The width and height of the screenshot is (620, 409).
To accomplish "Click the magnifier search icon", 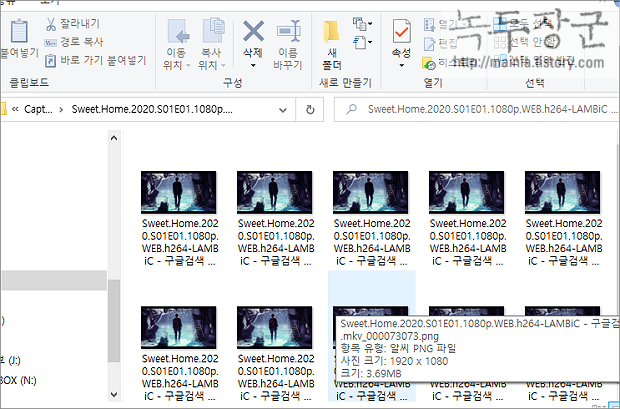I will pos(351,109).
